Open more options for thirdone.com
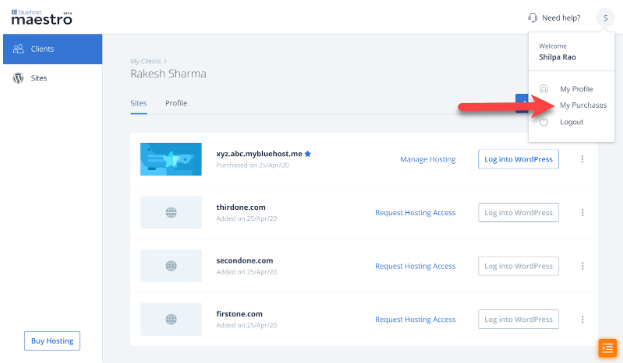 coord(582,212)
